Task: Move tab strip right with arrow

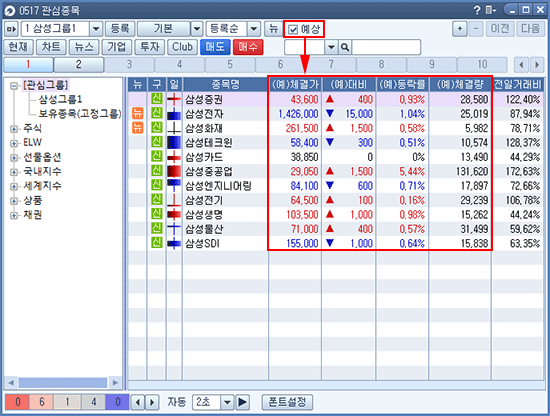Action: point(537,65)
